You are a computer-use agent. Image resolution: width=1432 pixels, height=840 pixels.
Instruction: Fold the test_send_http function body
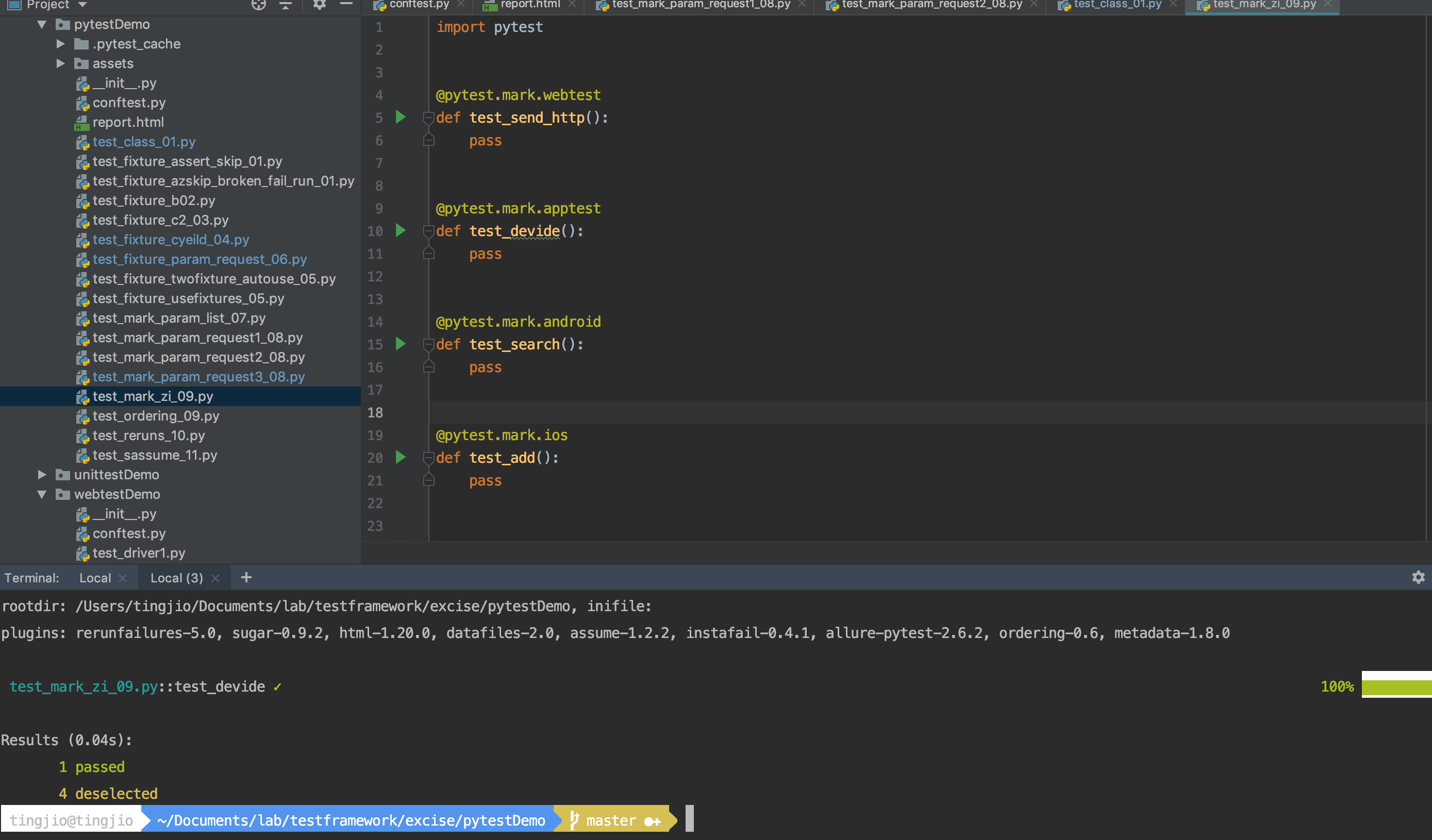tap(428, 117)
